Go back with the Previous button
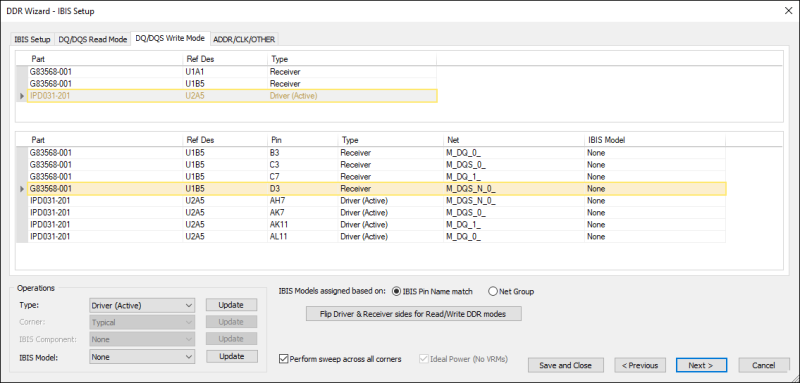800x383 pixels. click(640, 365)
